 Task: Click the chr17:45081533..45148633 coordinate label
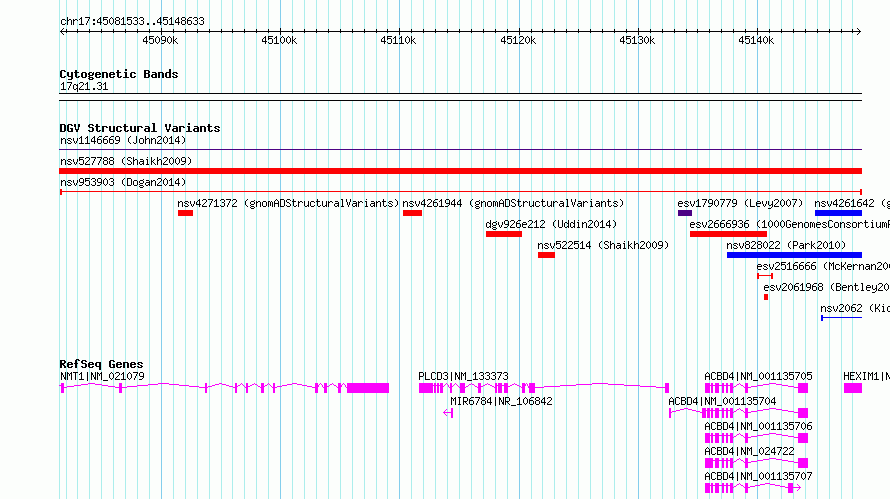tap(132, 21)
